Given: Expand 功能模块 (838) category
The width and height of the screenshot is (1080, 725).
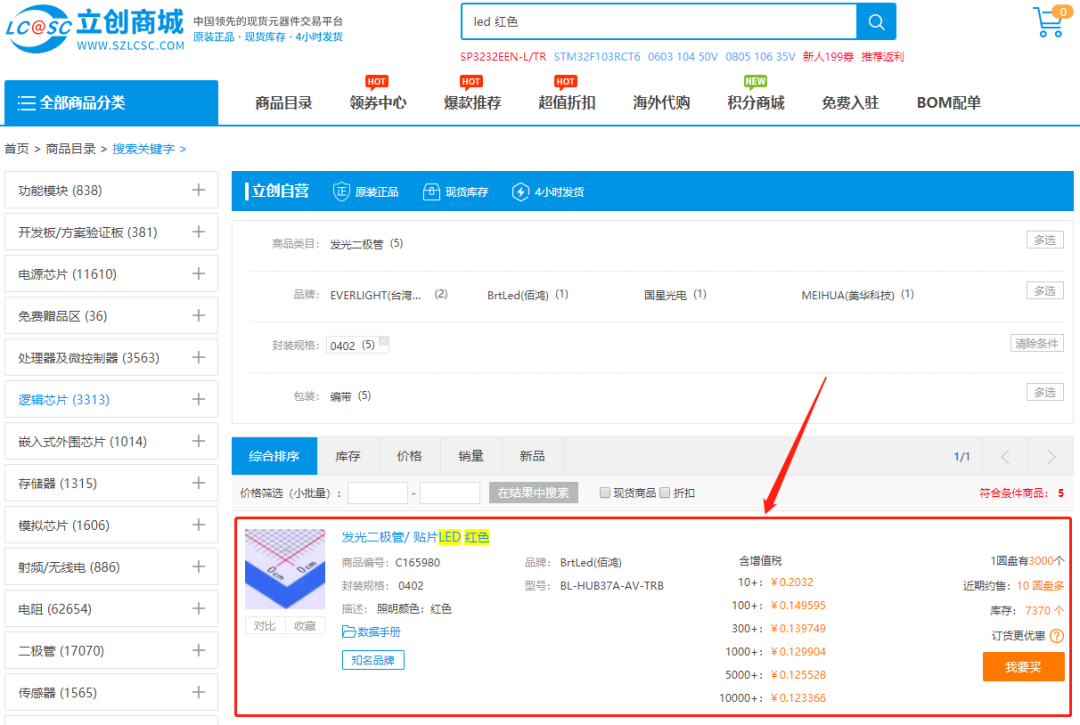Looking at the screenshot, I should [198, 190].
